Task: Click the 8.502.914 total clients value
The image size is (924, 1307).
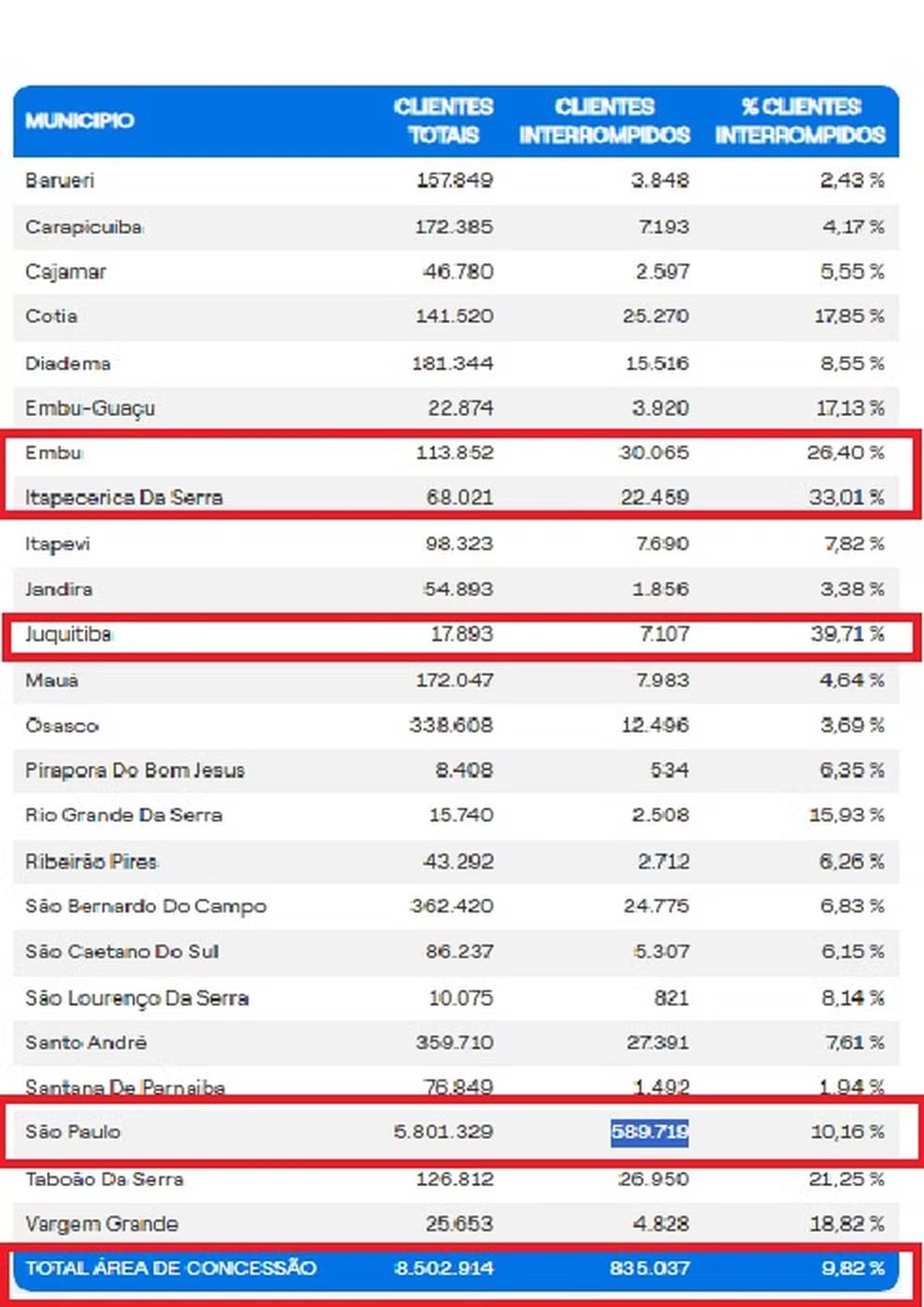Action: [443, 1268]
